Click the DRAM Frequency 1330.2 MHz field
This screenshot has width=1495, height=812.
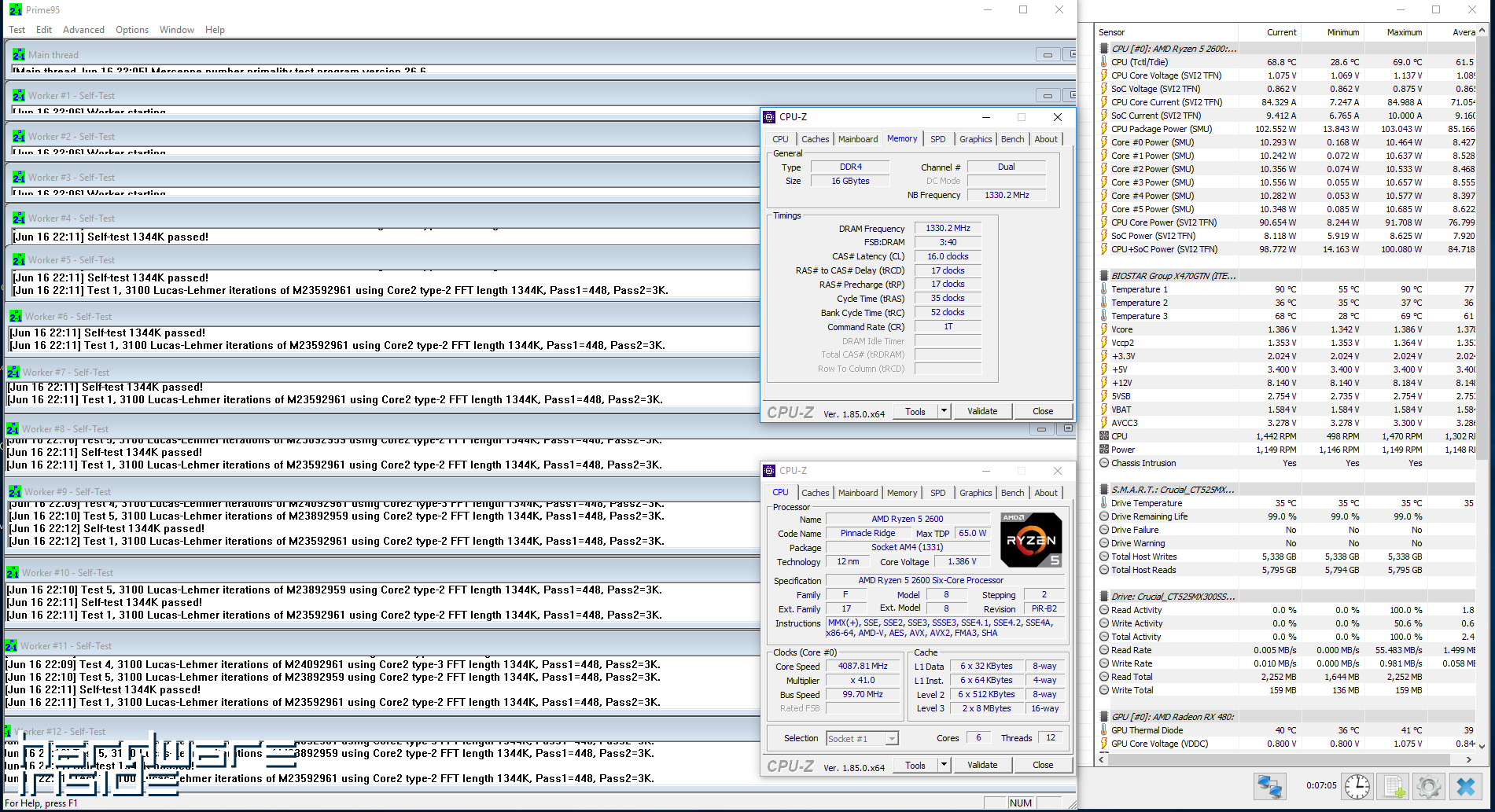click(x=948, y=228)
